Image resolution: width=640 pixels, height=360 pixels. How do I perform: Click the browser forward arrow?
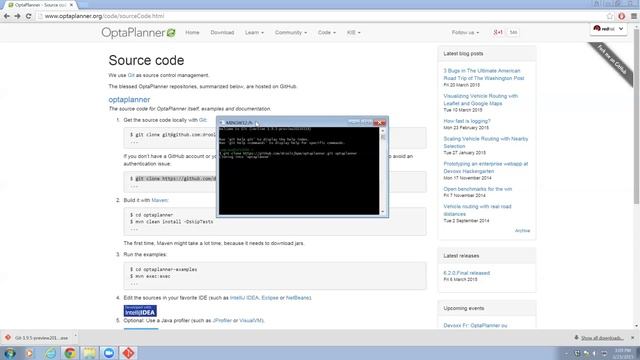coord(18,16)
